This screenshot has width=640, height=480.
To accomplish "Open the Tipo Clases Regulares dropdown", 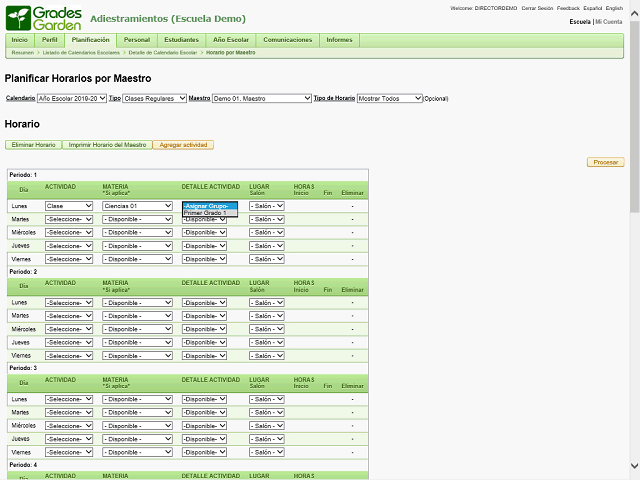I will (x=155, y=99).
